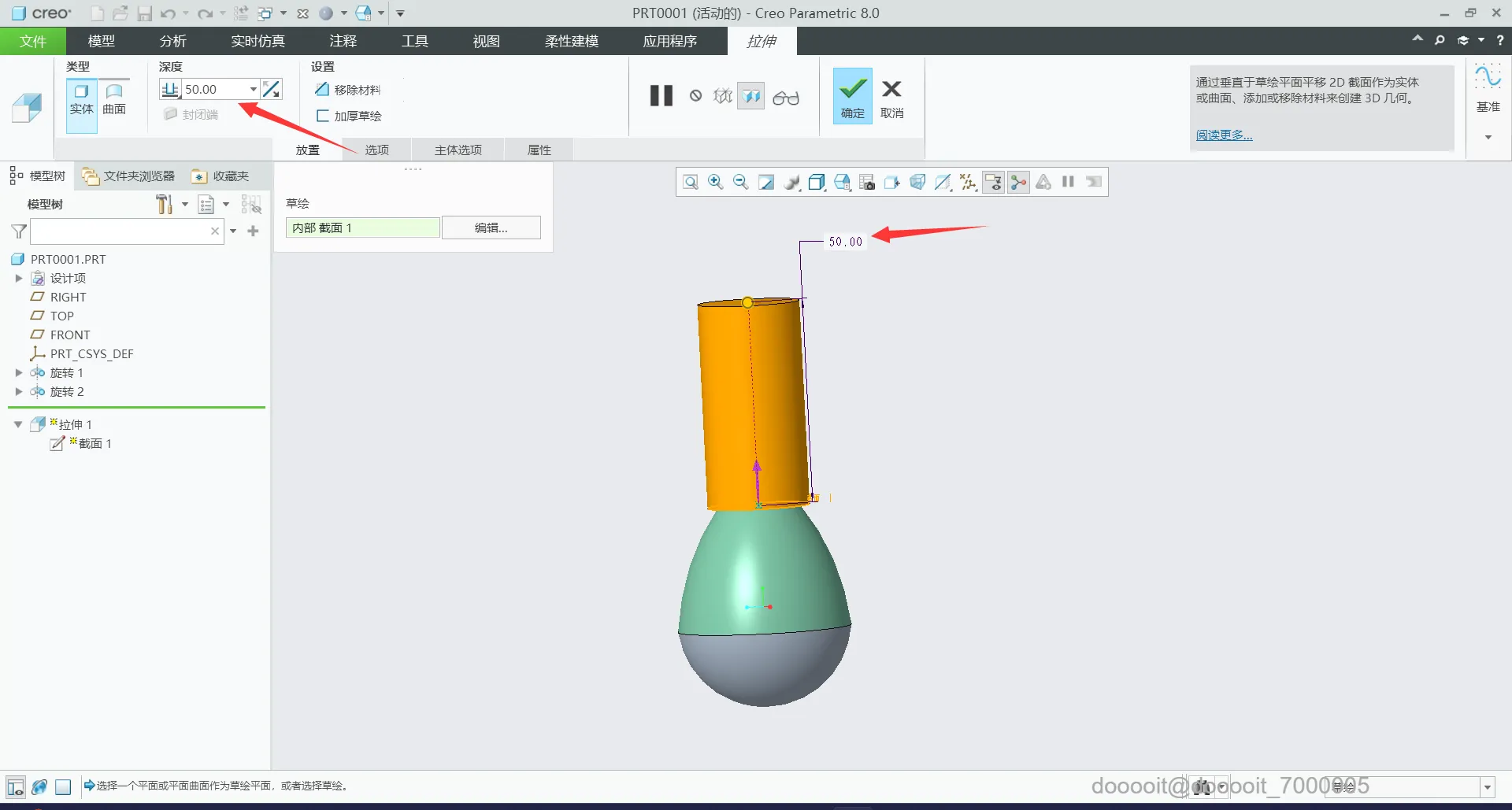Open the 放置 placement tab

(x=308, y=150)
